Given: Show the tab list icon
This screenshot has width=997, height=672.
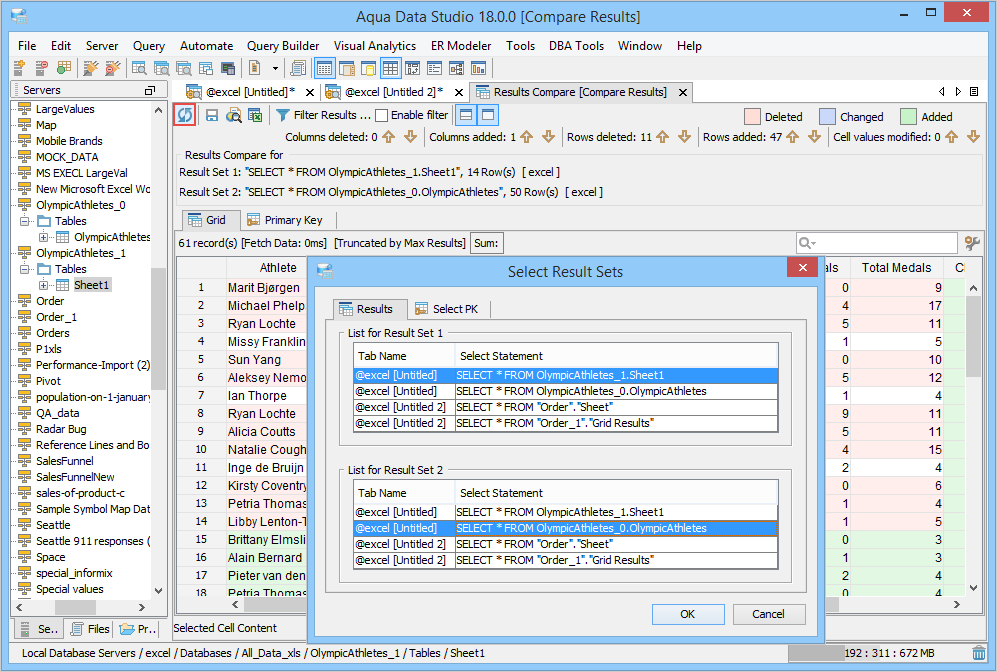Looking at the screenshot, I should click(x=973, y=92).
